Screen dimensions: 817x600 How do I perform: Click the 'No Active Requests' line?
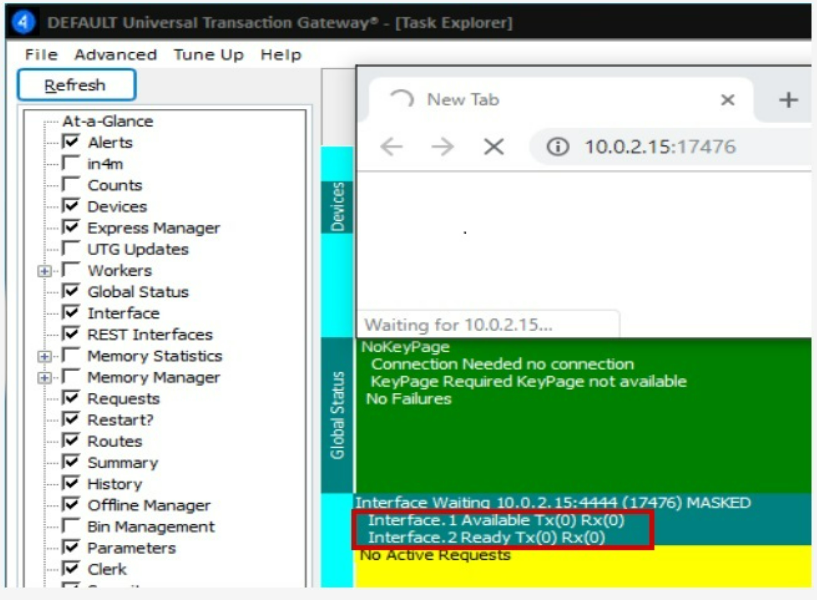point(435,555)
